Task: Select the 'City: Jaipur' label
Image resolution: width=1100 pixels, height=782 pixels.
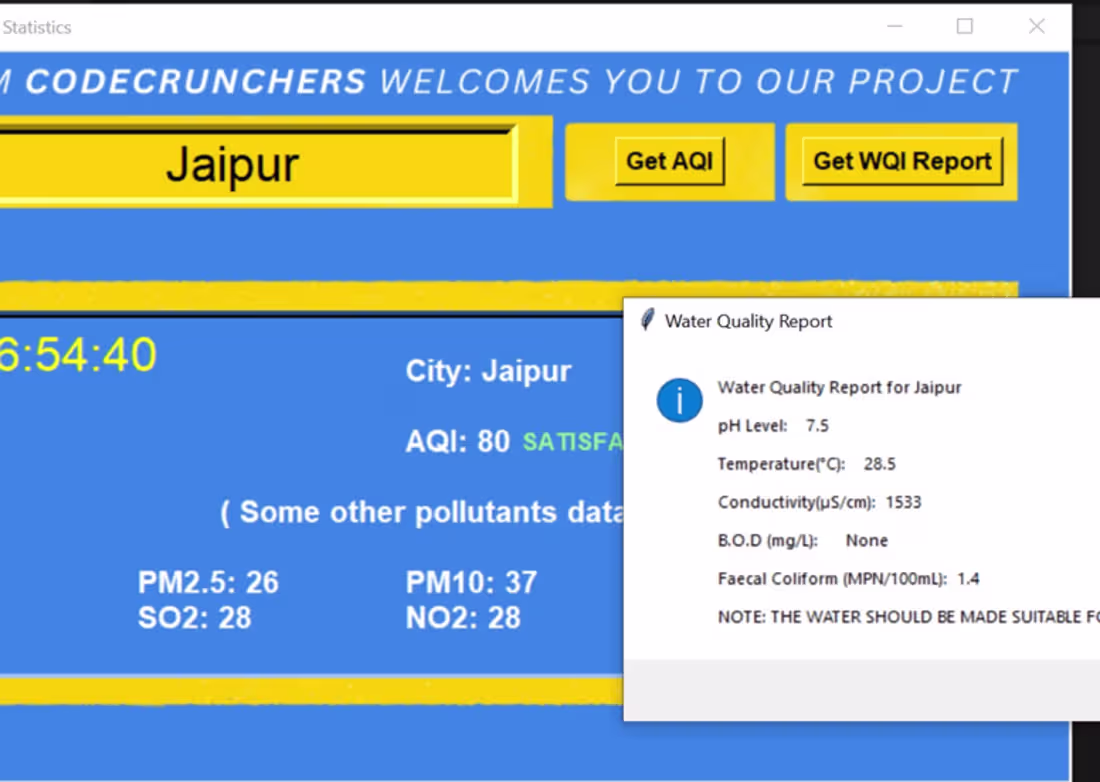Action: (488, 371)
